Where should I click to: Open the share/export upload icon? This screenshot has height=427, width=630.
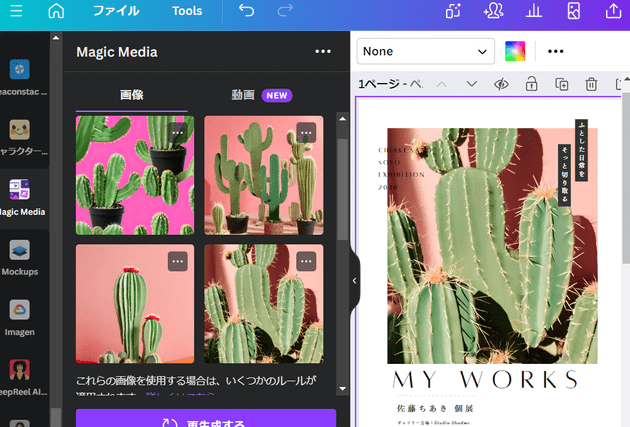tap(613, 12)
